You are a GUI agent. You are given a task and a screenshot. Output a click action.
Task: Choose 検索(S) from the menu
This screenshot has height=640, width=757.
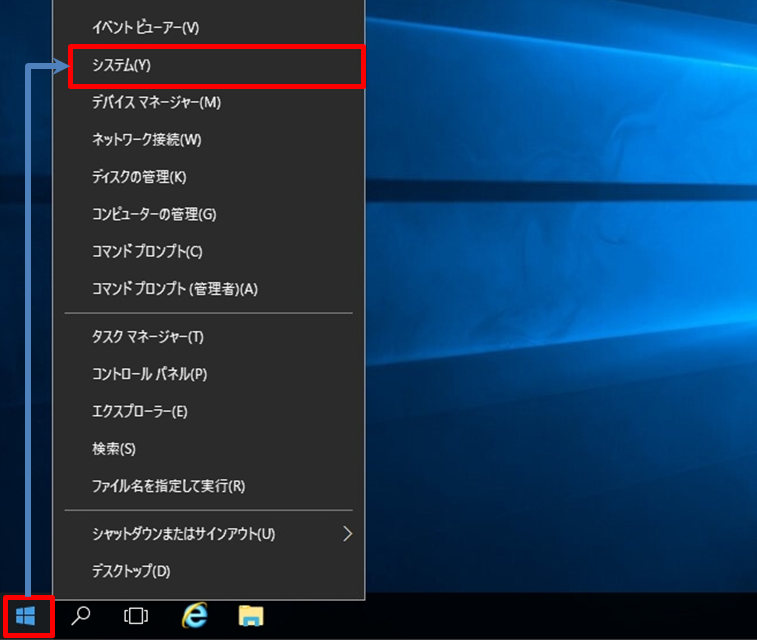[x=209, y=449]
